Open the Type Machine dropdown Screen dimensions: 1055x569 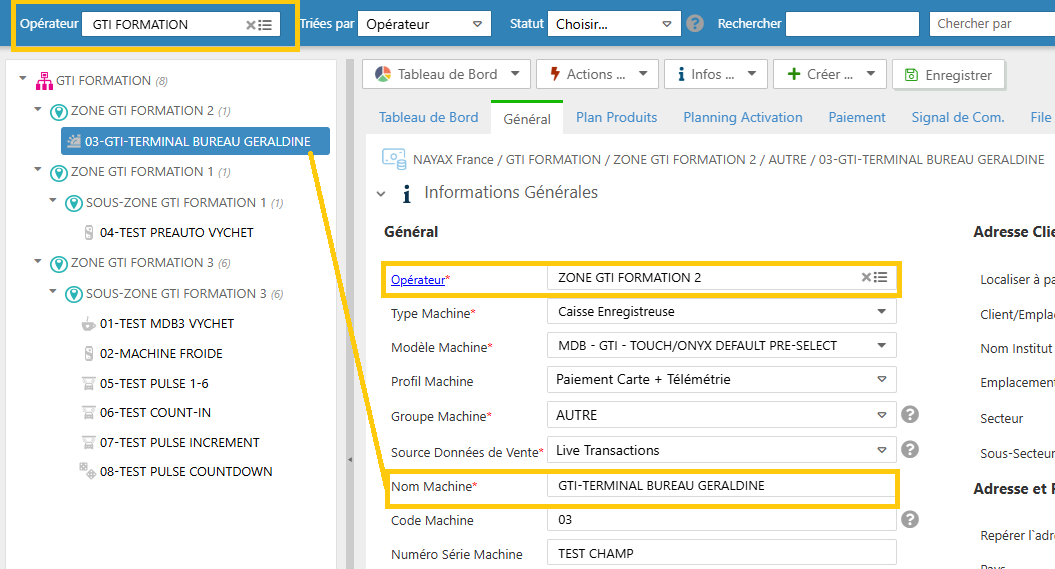tap(881, 312)
